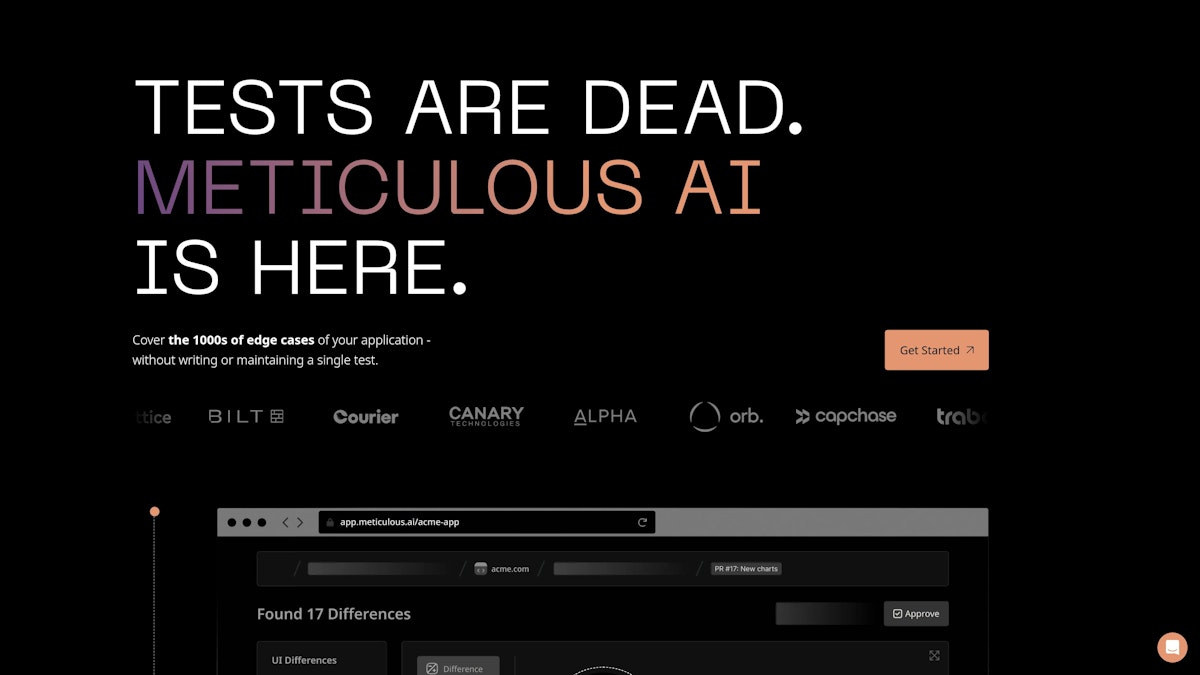Open the chat support bubble icon
The width and height of the screenshot is (1200, 675).
coord(1172,647)
